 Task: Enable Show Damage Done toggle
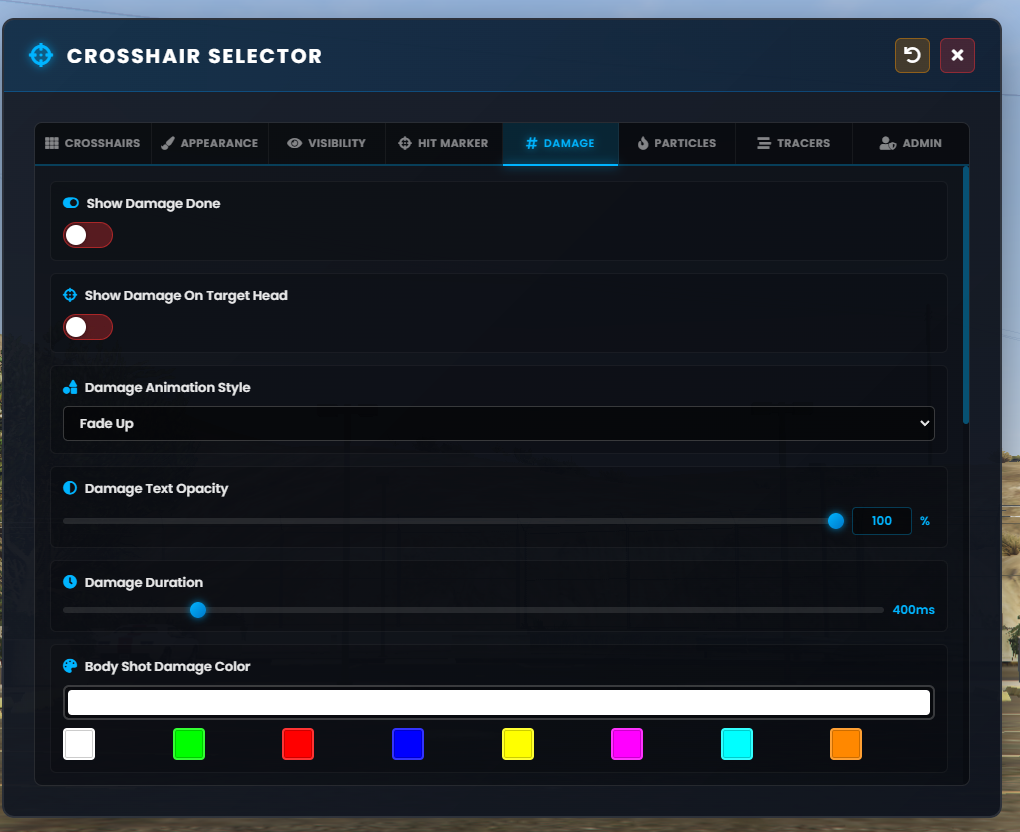(x=88, y=235)
